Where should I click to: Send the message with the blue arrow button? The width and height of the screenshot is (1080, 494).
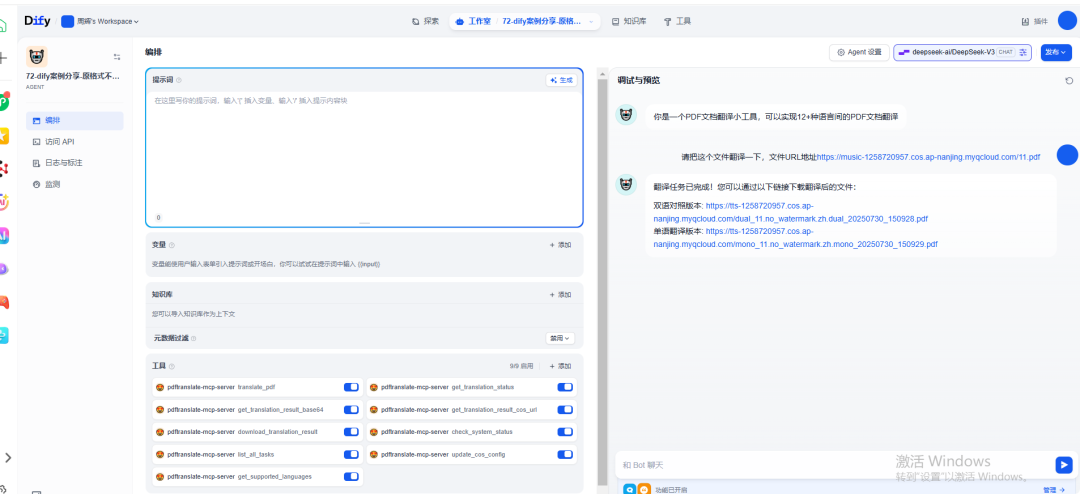tap(1063, 465)
